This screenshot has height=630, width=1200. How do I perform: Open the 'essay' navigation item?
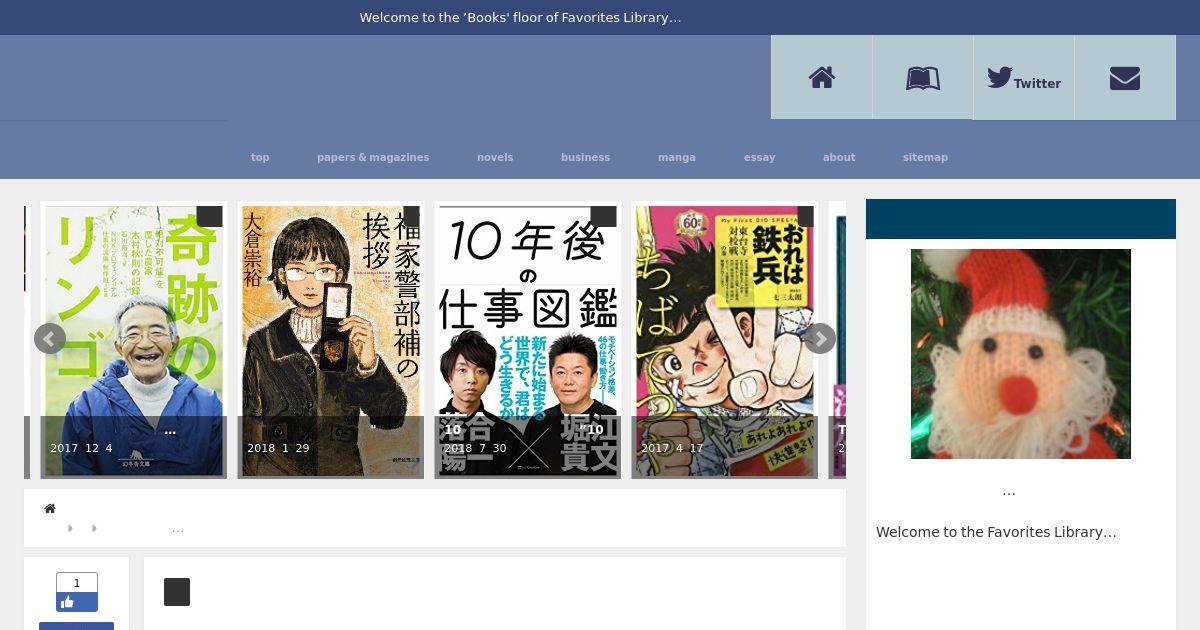(x=760, y=157)
